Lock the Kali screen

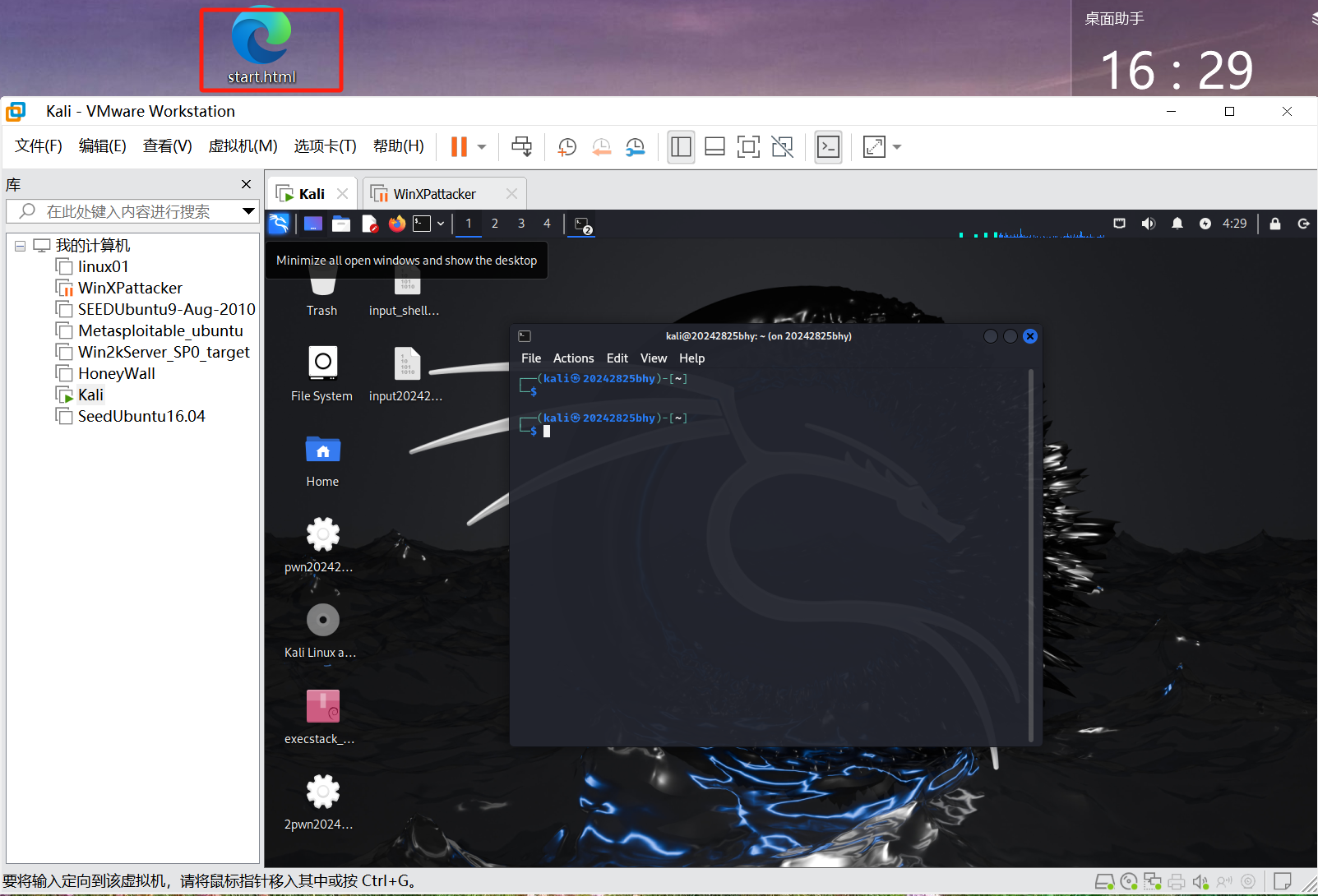(1275, 224)
